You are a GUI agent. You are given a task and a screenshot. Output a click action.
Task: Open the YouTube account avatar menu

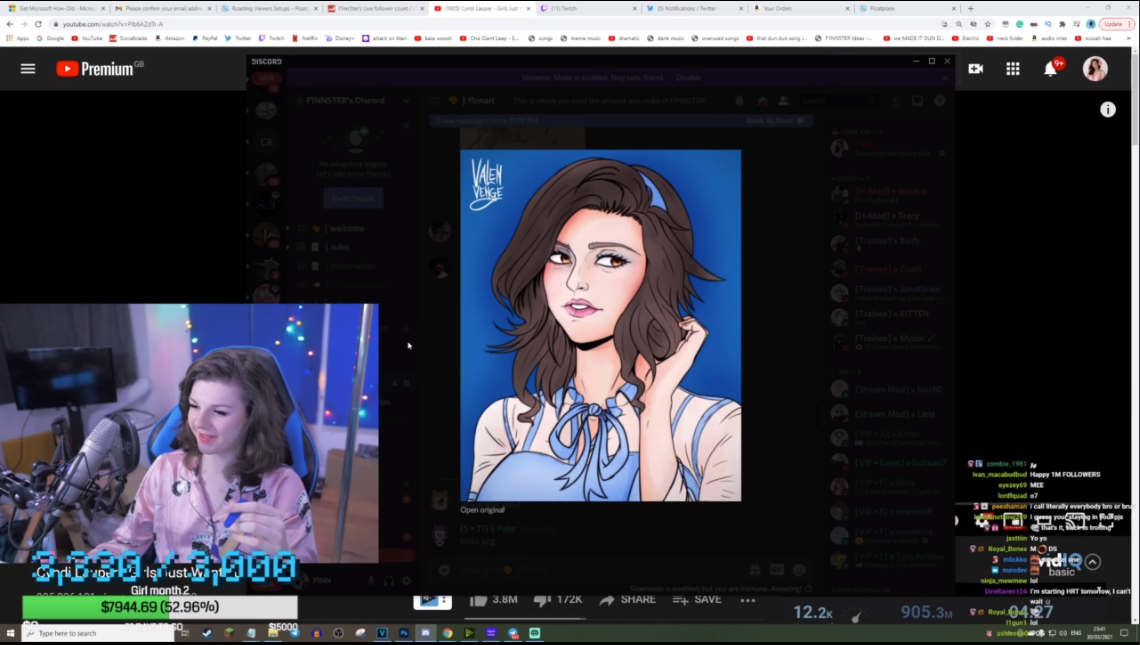click(x=1095, y=69)
